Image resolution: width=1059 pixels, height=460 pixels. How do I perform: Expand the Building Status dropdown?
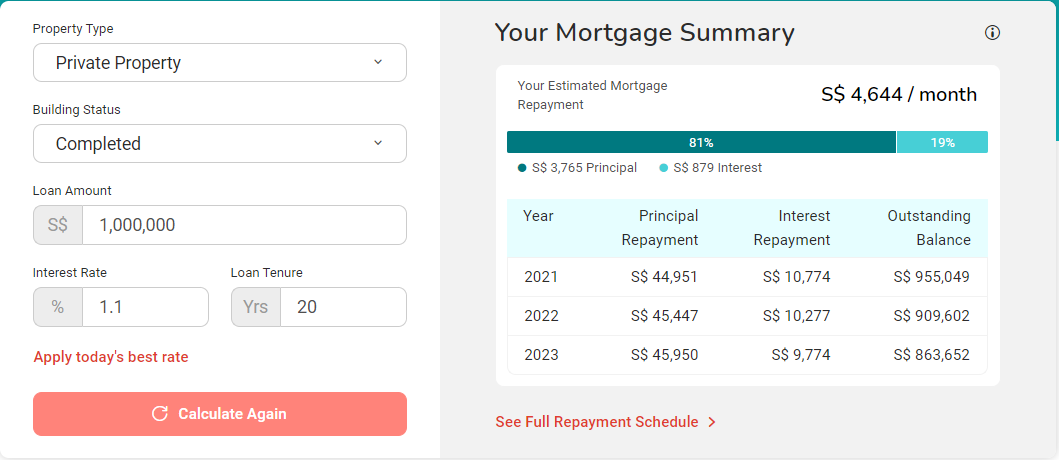point(219,144)
